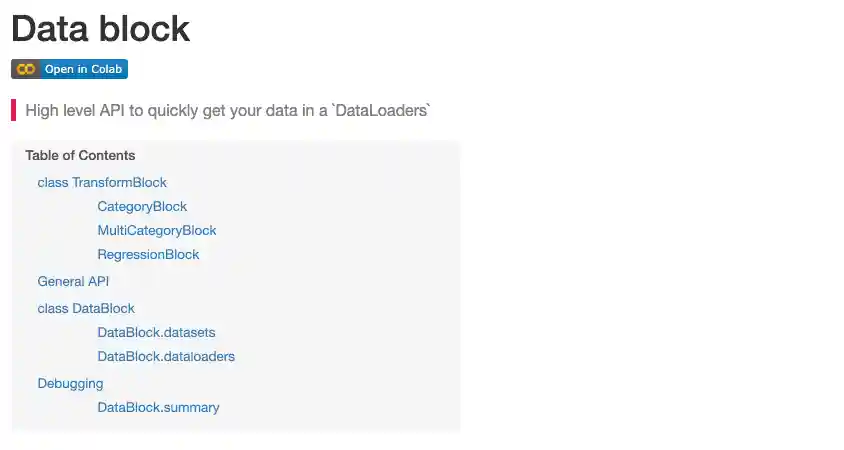Select the class DataBlock contents link

click(x=86, y=308)
